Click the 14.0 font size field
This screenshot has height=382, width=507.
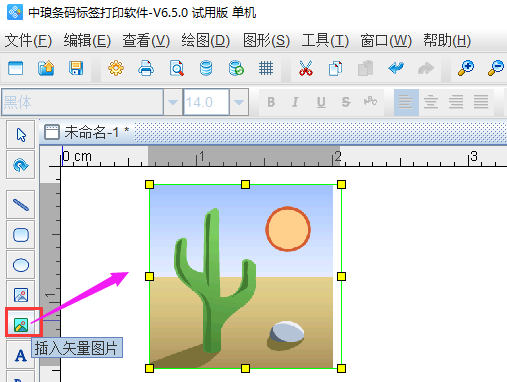point(206,102)
